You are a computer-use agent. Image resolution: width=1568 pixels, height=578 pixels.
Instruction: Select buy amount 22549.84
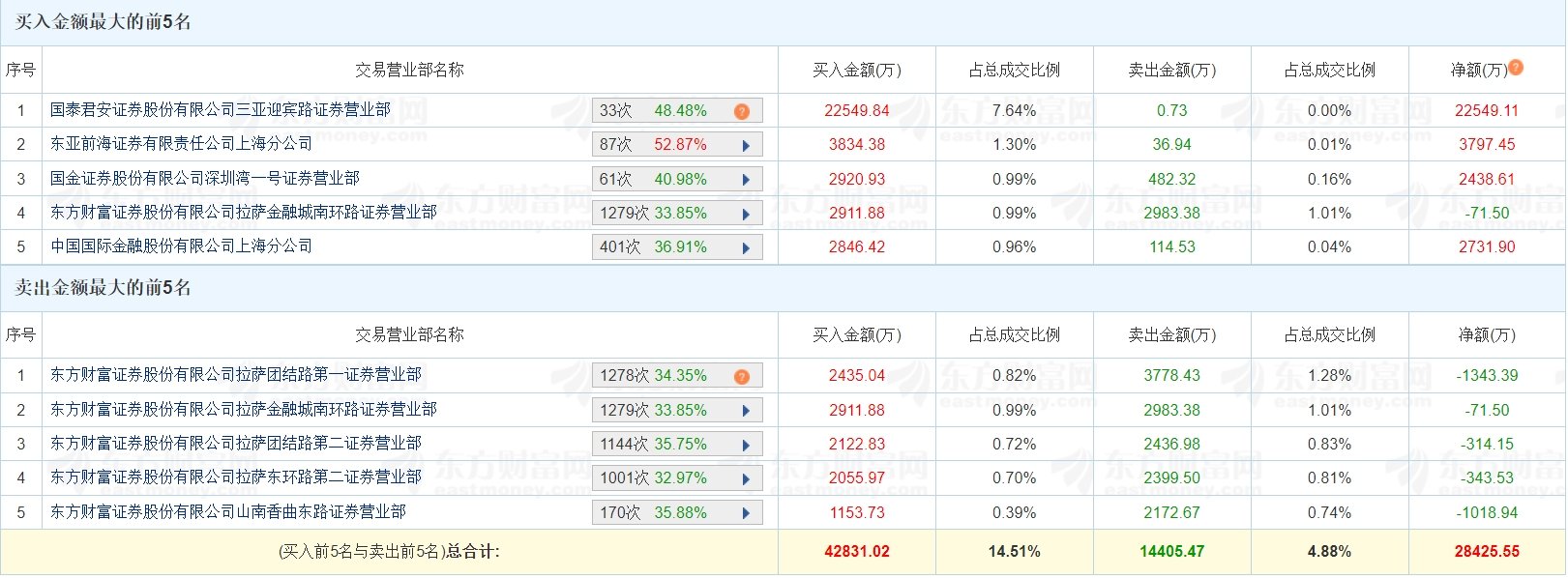click(857, 110)
